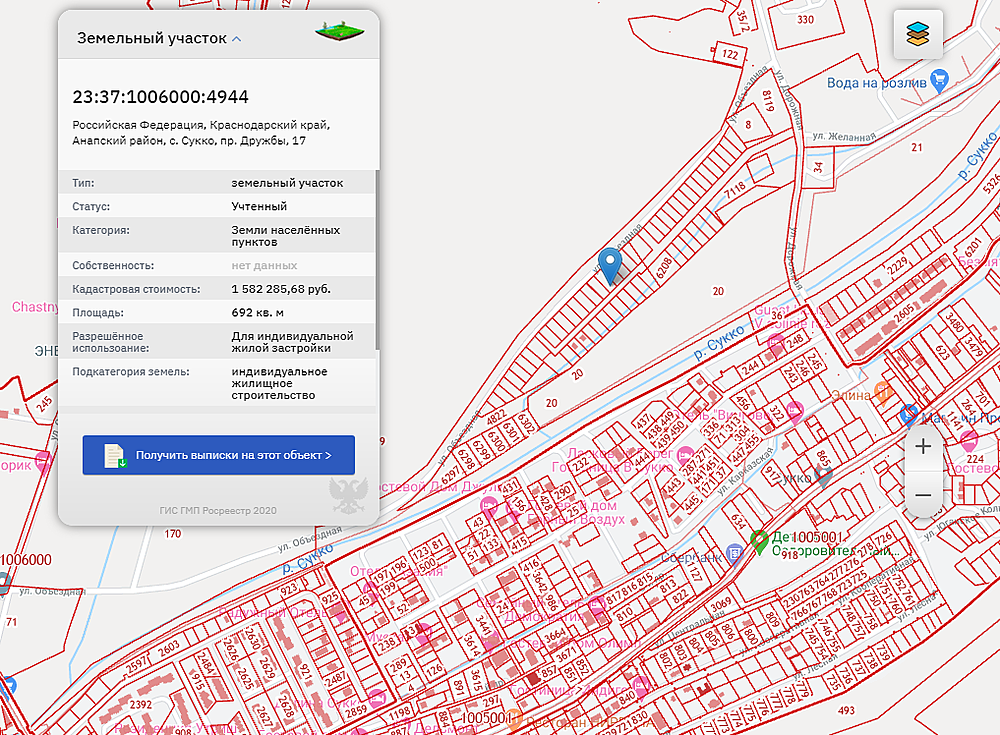Click the green location pin marker
The height and width of the screenshot is (735, 1000).
click(758, 541)
